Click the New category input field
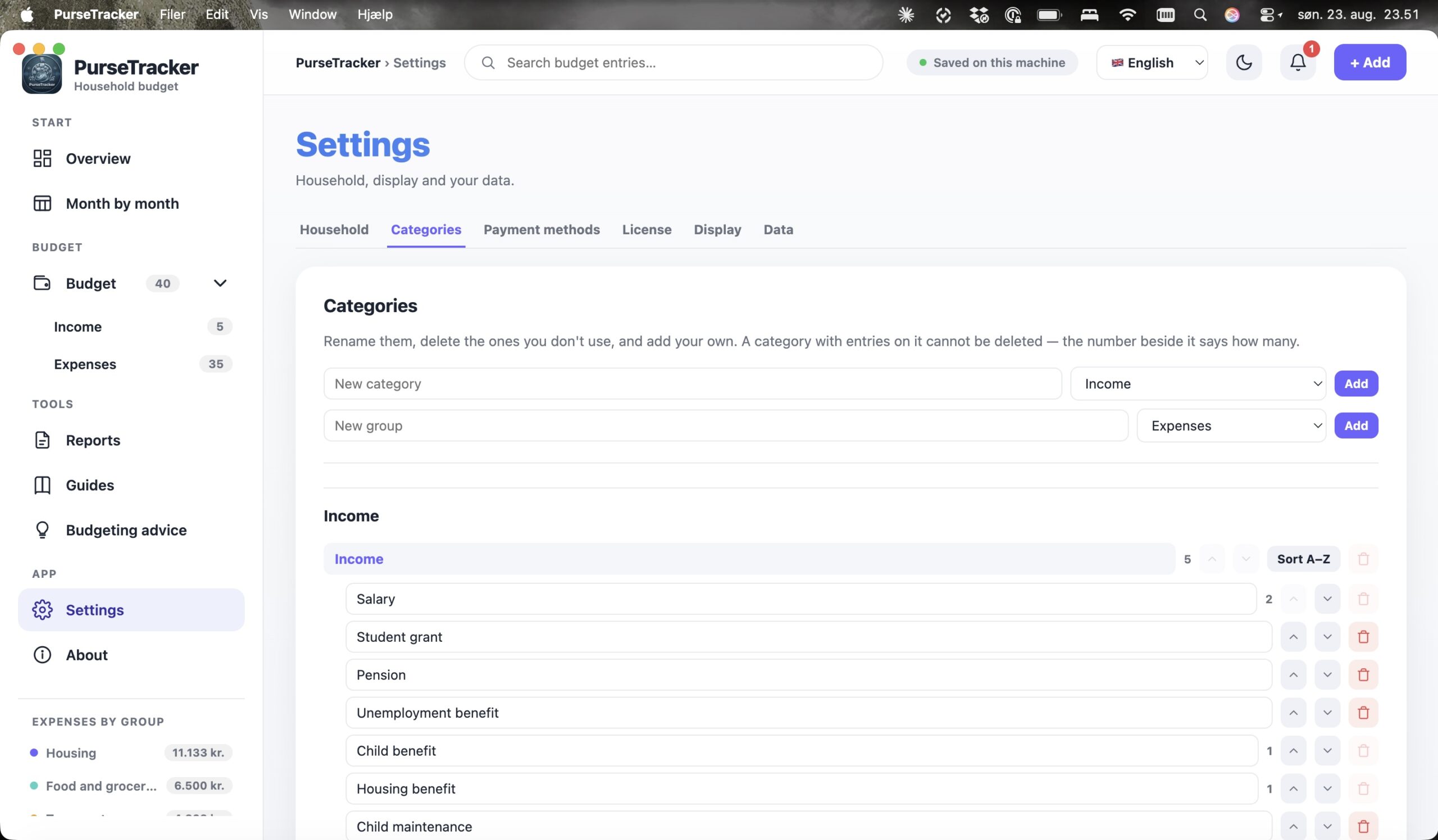 692,384
